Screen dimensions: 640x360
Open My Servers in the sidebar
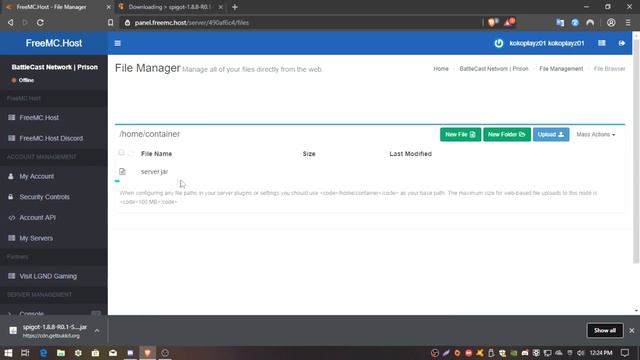click(x=54, y=238)
